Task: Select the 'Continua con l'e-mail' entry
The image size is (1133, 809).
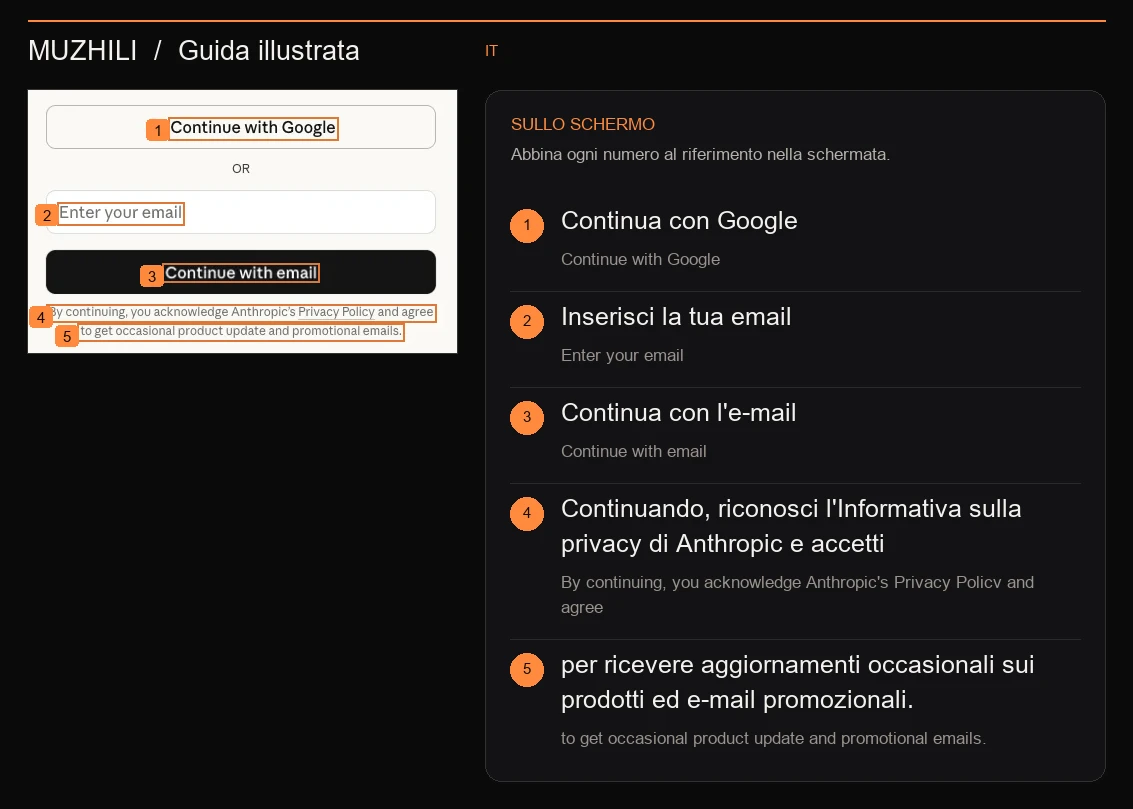Action: 796,432
